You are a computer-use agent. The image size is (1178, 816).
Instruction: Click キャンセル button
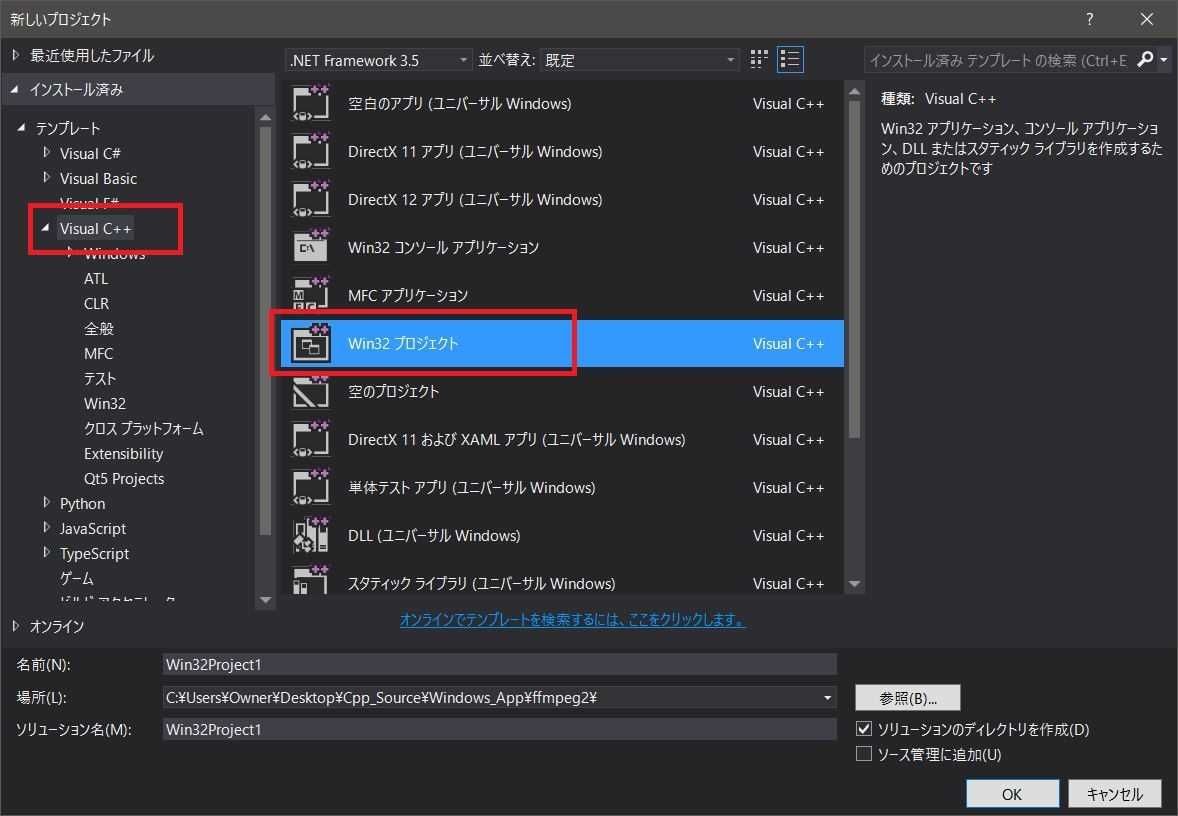1114,794
